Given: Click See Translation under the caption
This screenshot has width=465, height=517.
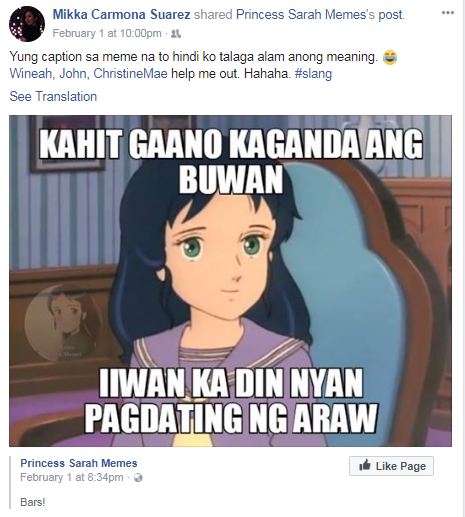Looking at the screenshot, I should 53,96.
